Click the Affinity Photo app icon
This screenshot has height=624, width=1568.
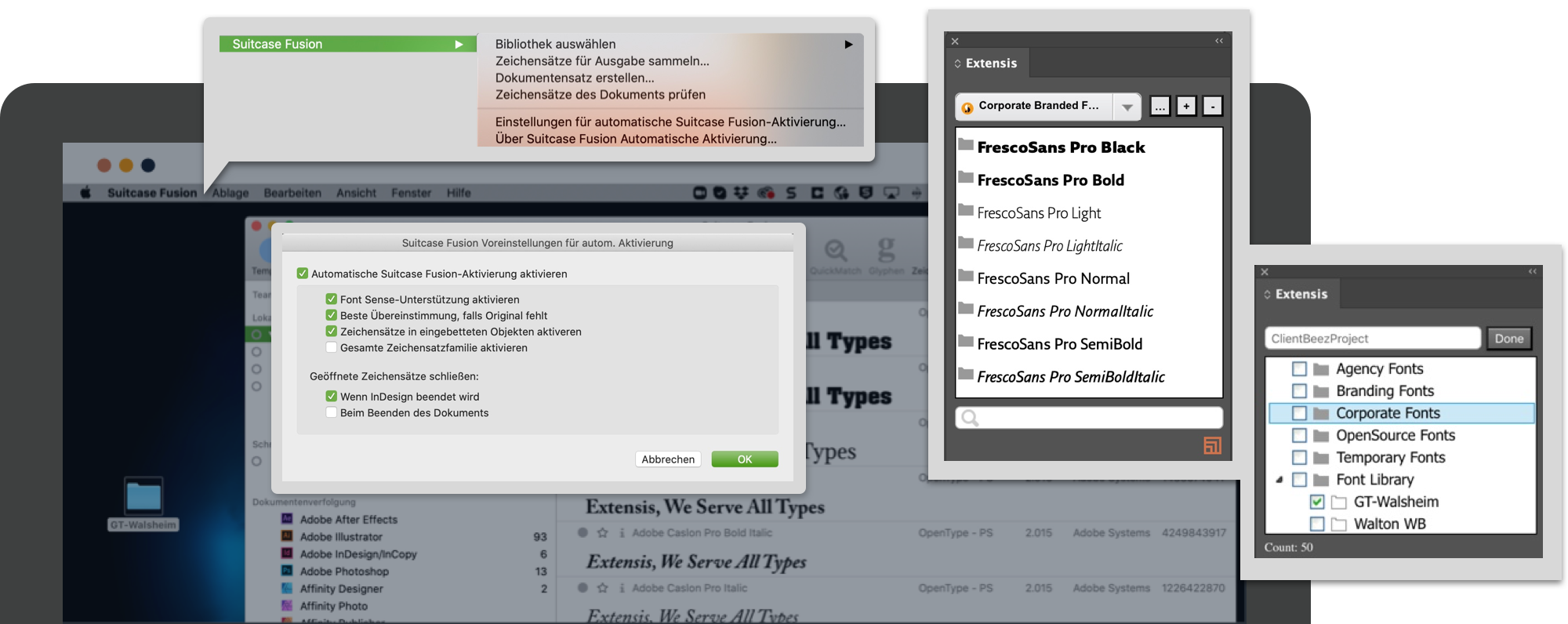point(287,605)
